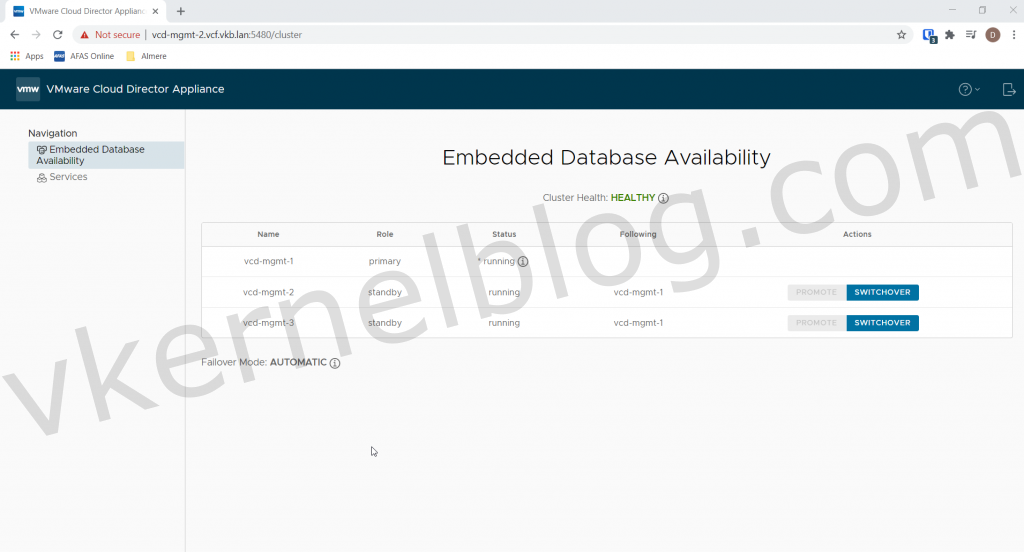Click Promote button for vcd-mgmt-3

pos(816,323)
